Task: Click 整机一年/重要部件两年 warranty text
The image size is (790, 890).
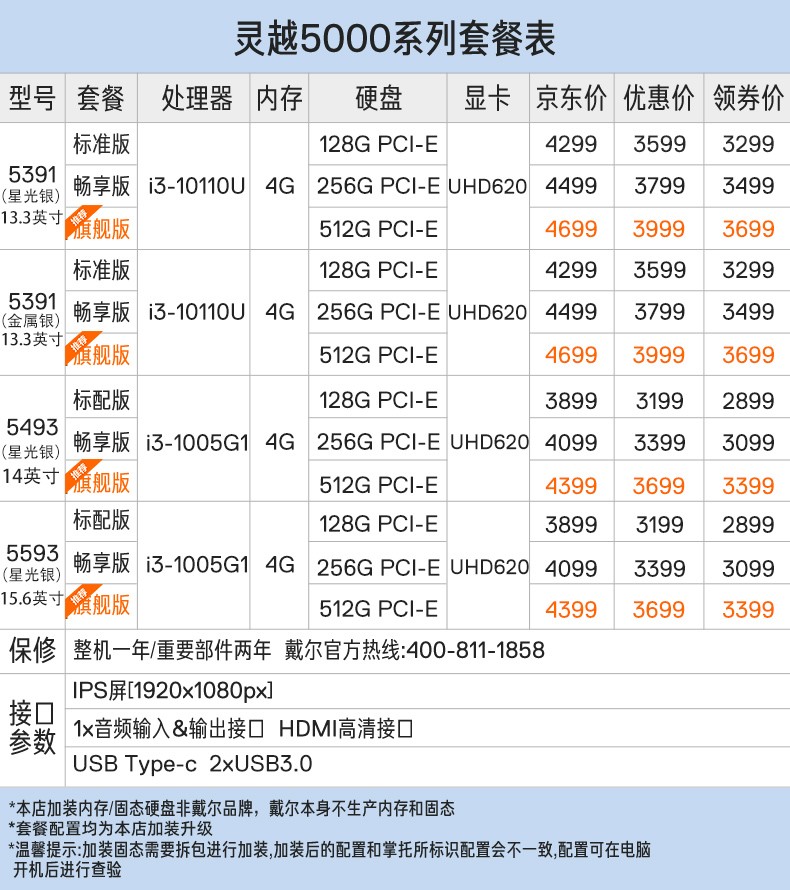Action: point(172,650)
